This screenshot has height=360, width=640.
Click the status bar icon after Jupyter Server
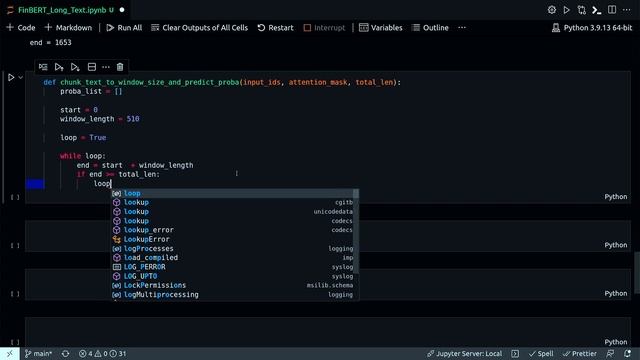click(515, 353)
